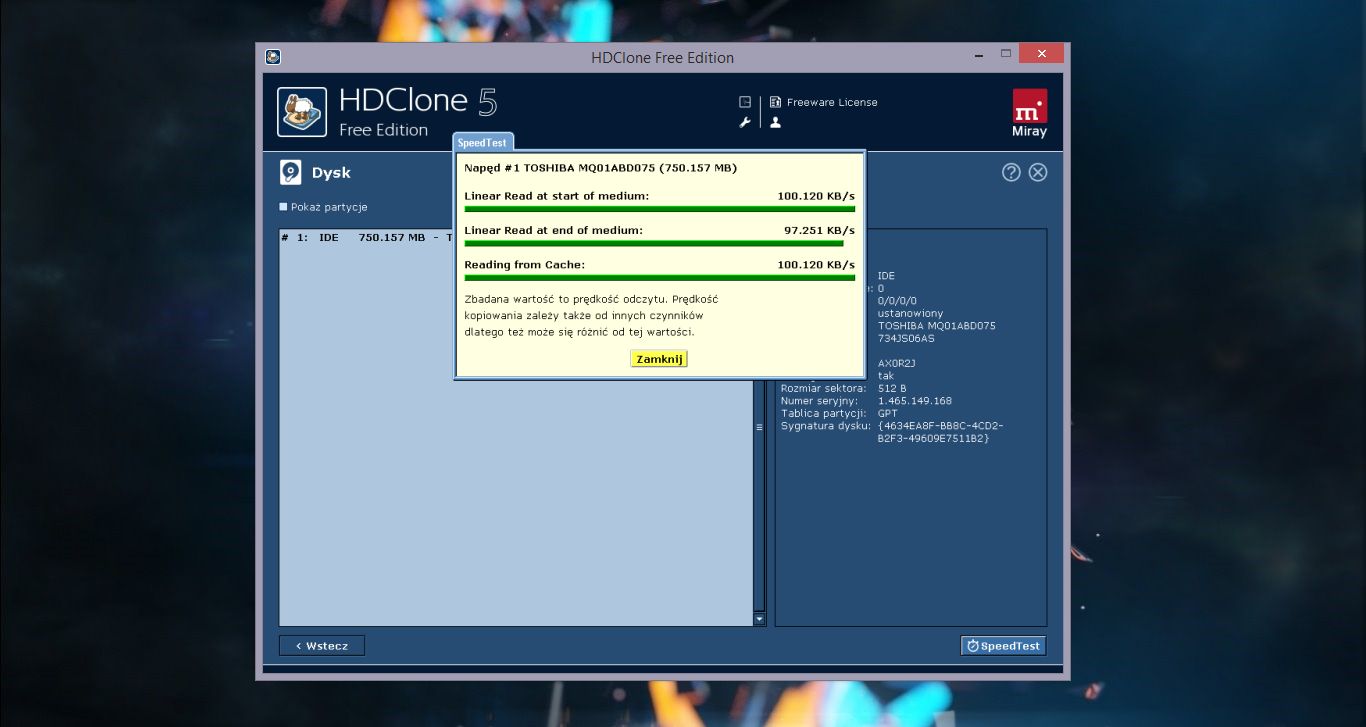Close the HDClone window with red X
The height and width of the screenshot is (727, 1366).
click(x=1042, y=53)
